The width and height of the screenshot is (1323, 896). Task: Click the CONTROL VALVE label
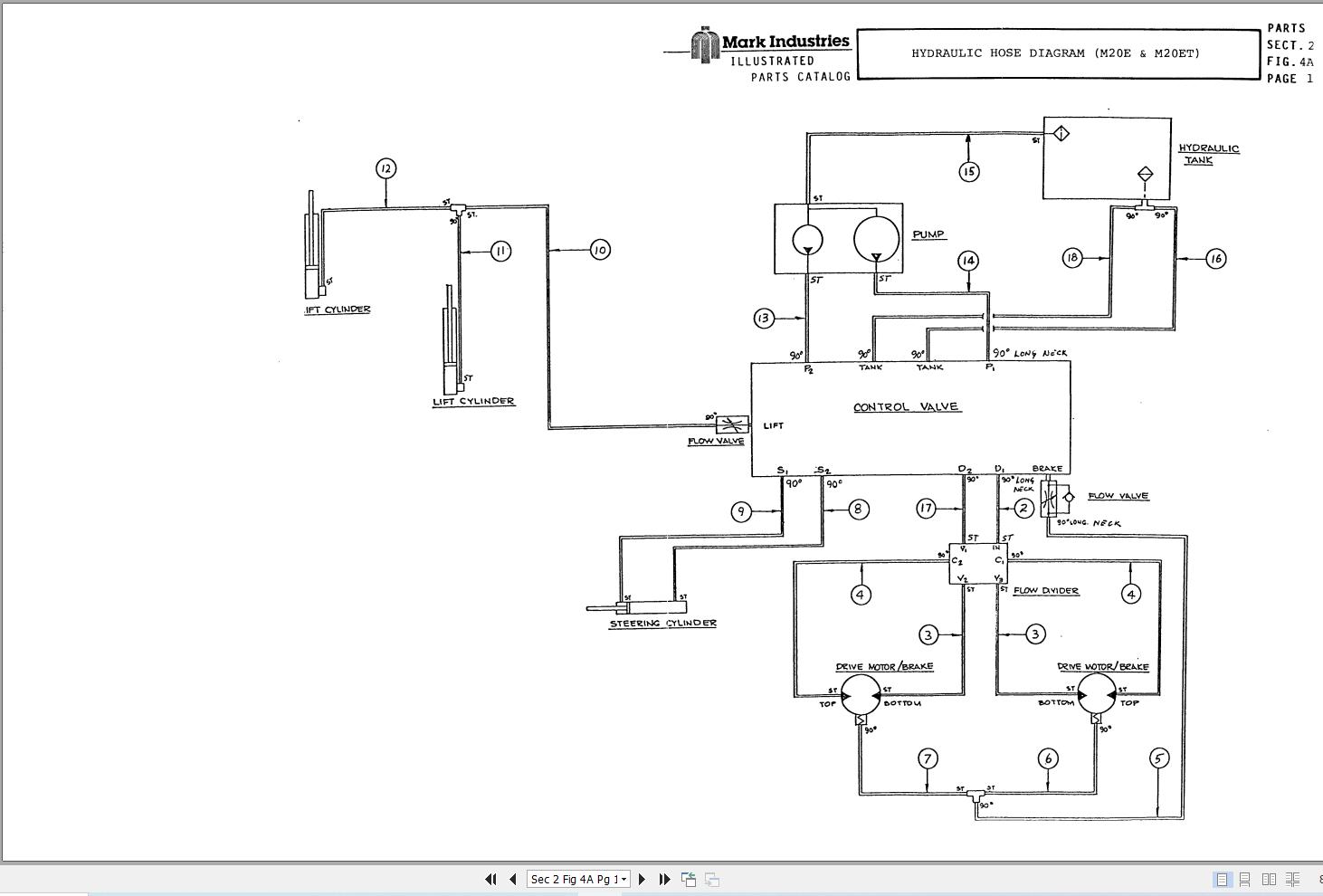pyautogui.click(x=907, y=407)
